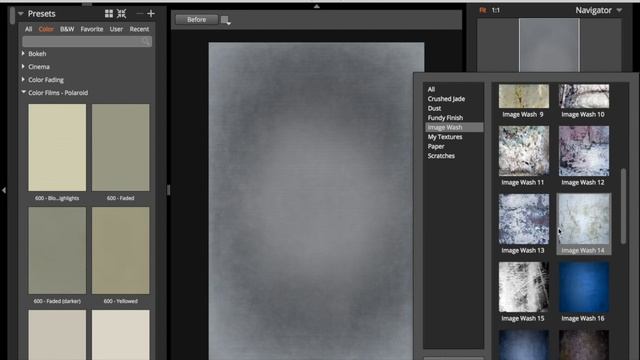
Task: Choose Image Wash 9 texture
Action: point(524,96)
